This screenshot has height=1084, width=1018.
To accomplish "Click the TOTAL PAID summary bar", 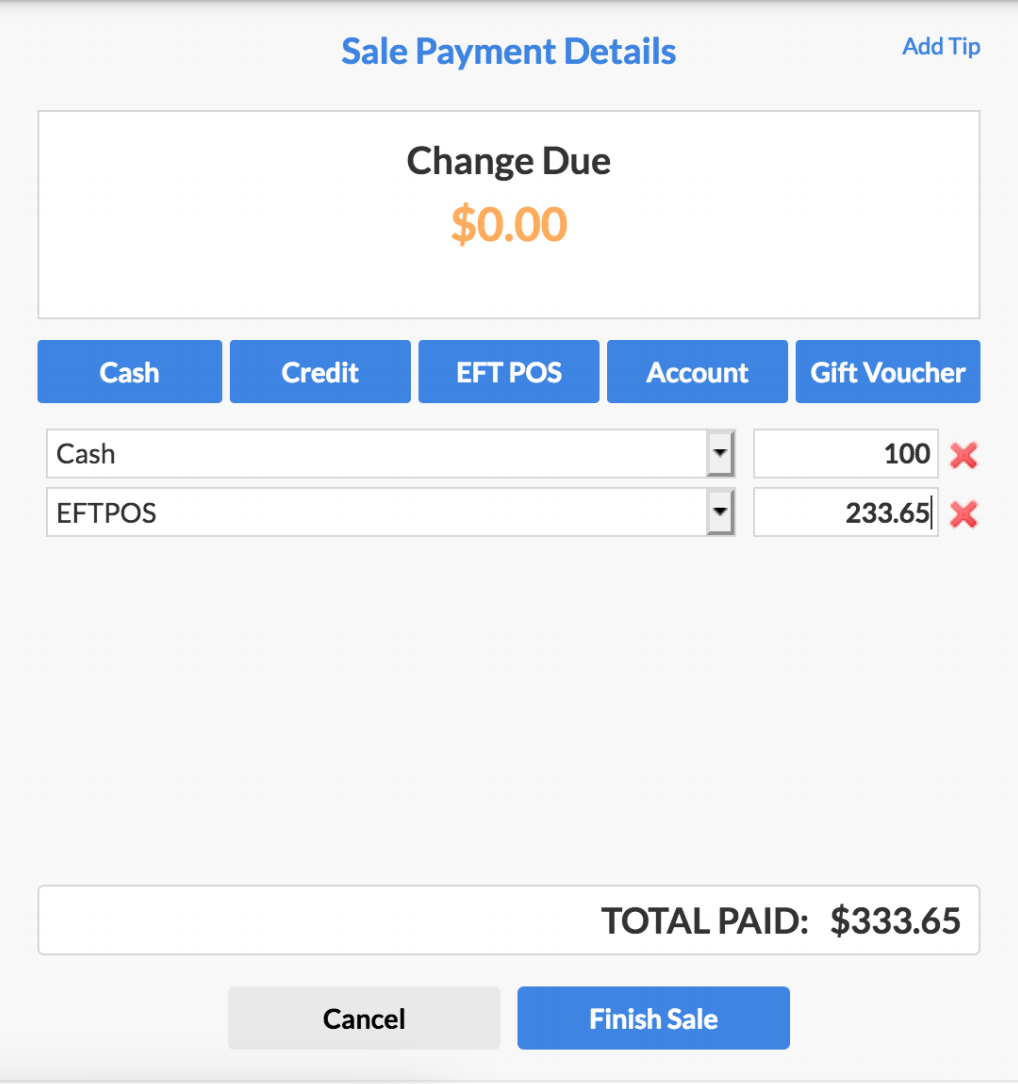I will click(508, 920).
